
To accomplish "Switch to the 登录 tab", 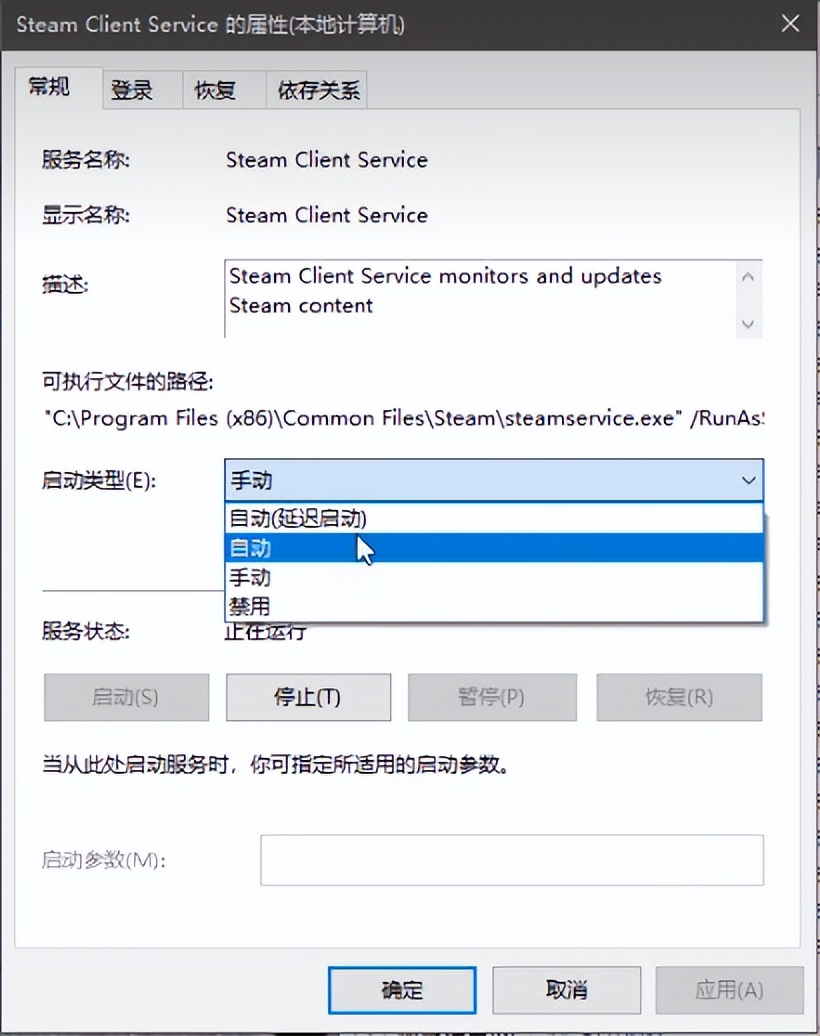I will [x=142, y=89].
